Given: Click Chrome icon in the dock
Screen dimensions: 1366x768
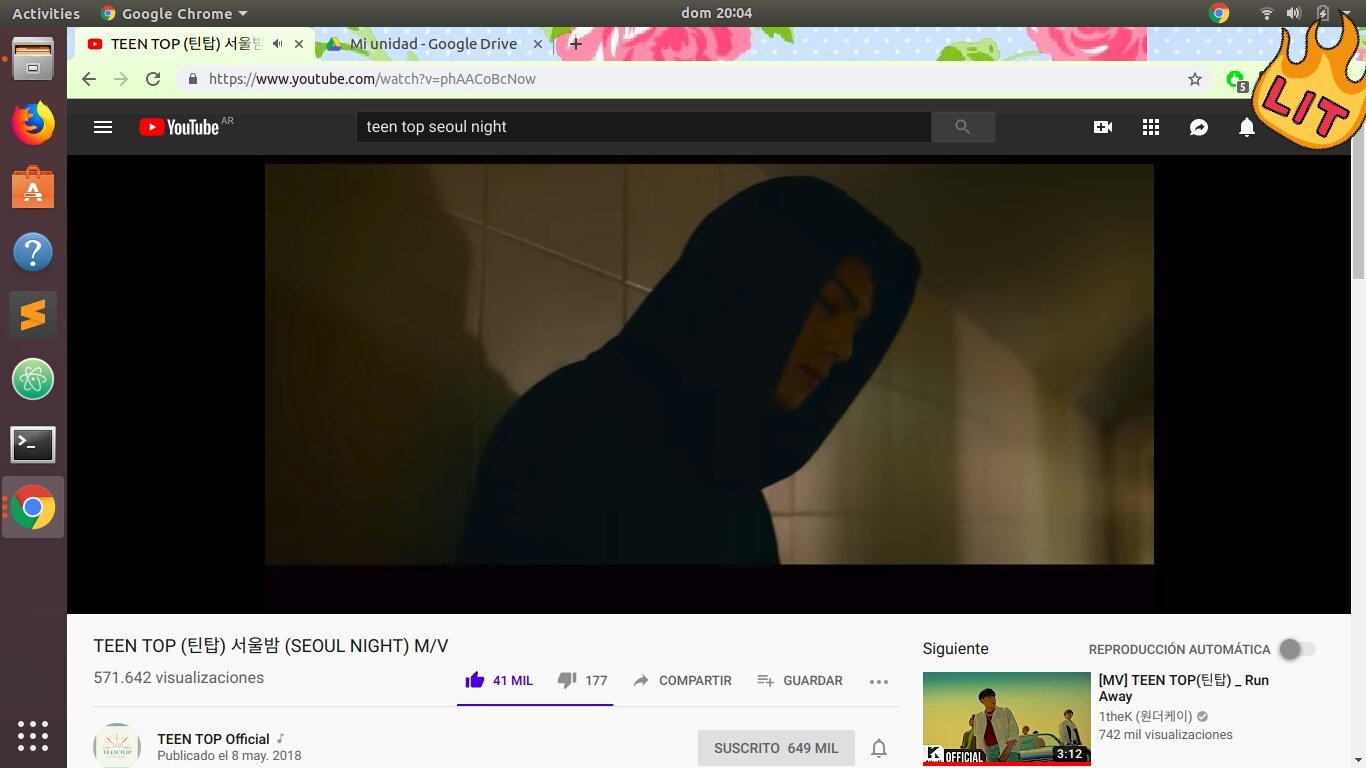Looking at the screenshot, I should 33,507.
